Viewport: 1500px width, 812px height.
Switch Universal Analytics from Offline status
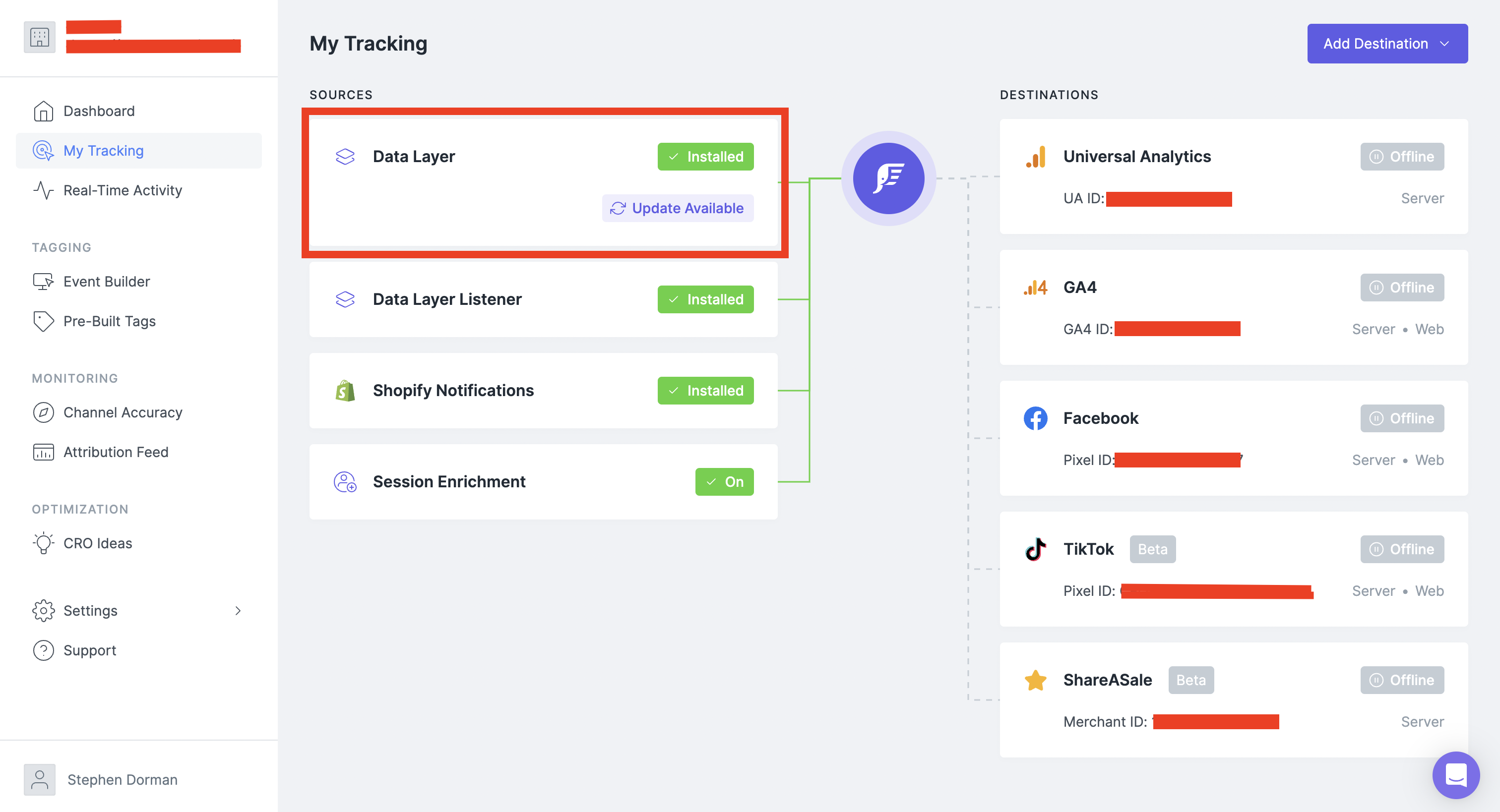pos(1402,156)
